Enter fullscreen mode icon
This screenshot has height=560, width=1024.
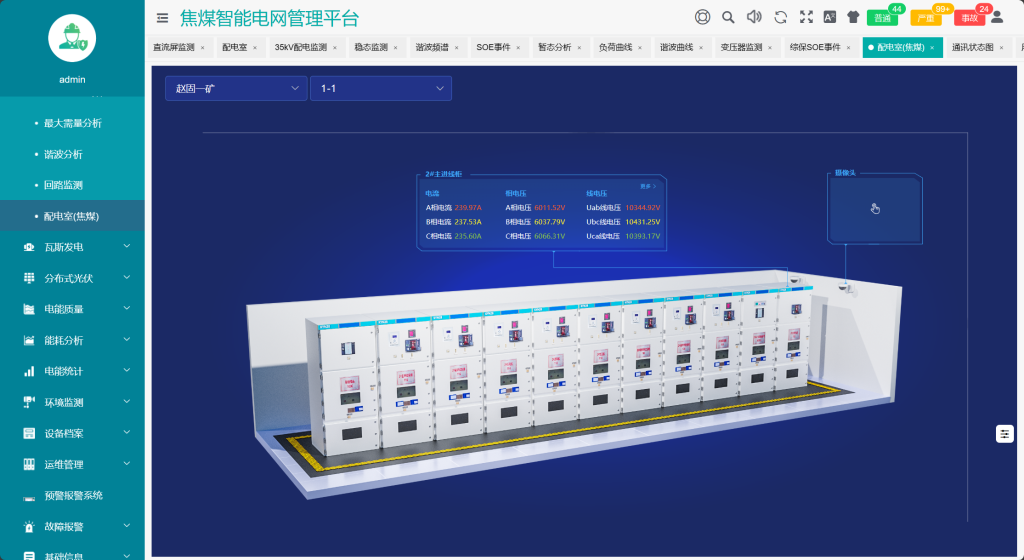pyautogui.click(x=807, y=18)
